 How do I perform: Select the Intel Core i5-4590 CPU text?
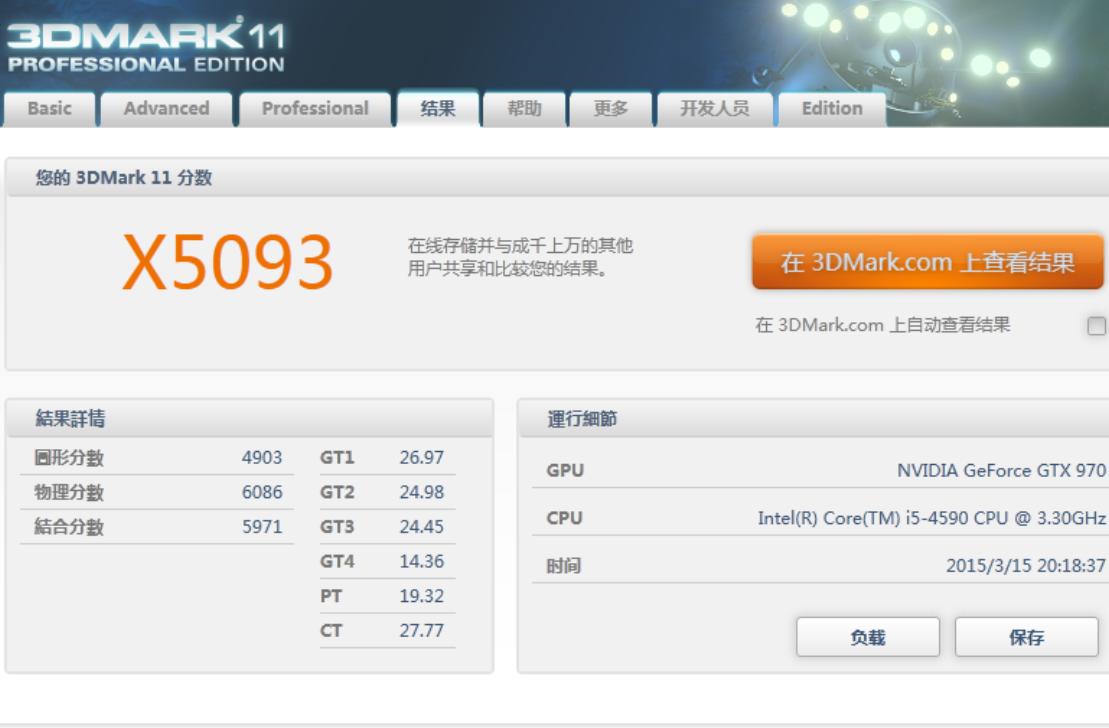(x=931, y=519)
